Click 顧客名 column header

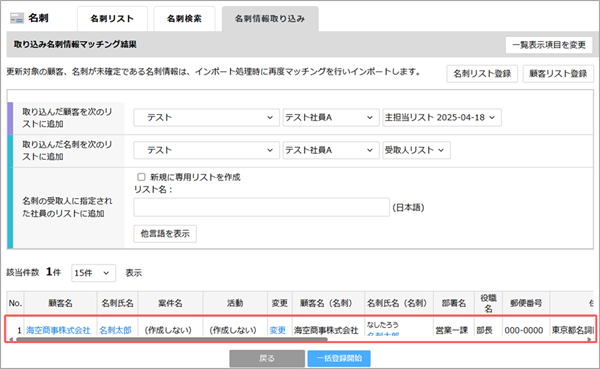pyautogui.click(x=60, y=303)
